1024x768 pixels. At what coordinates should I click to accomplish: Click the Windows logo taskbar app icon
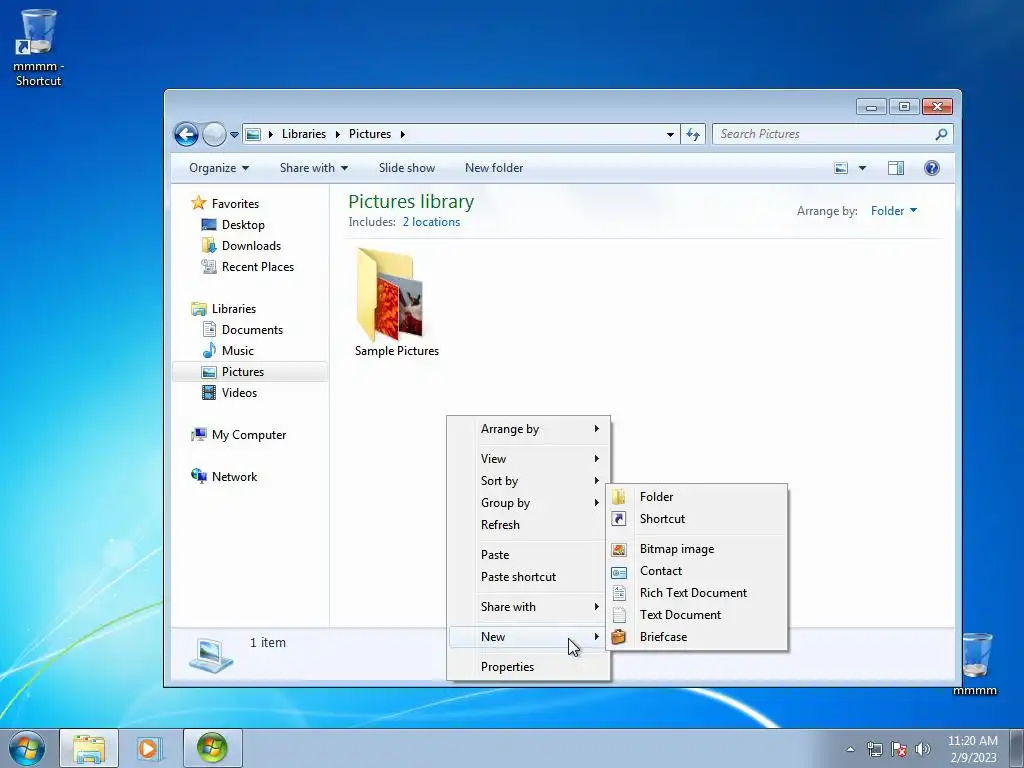pyautogui.click(x=212, y=748)
